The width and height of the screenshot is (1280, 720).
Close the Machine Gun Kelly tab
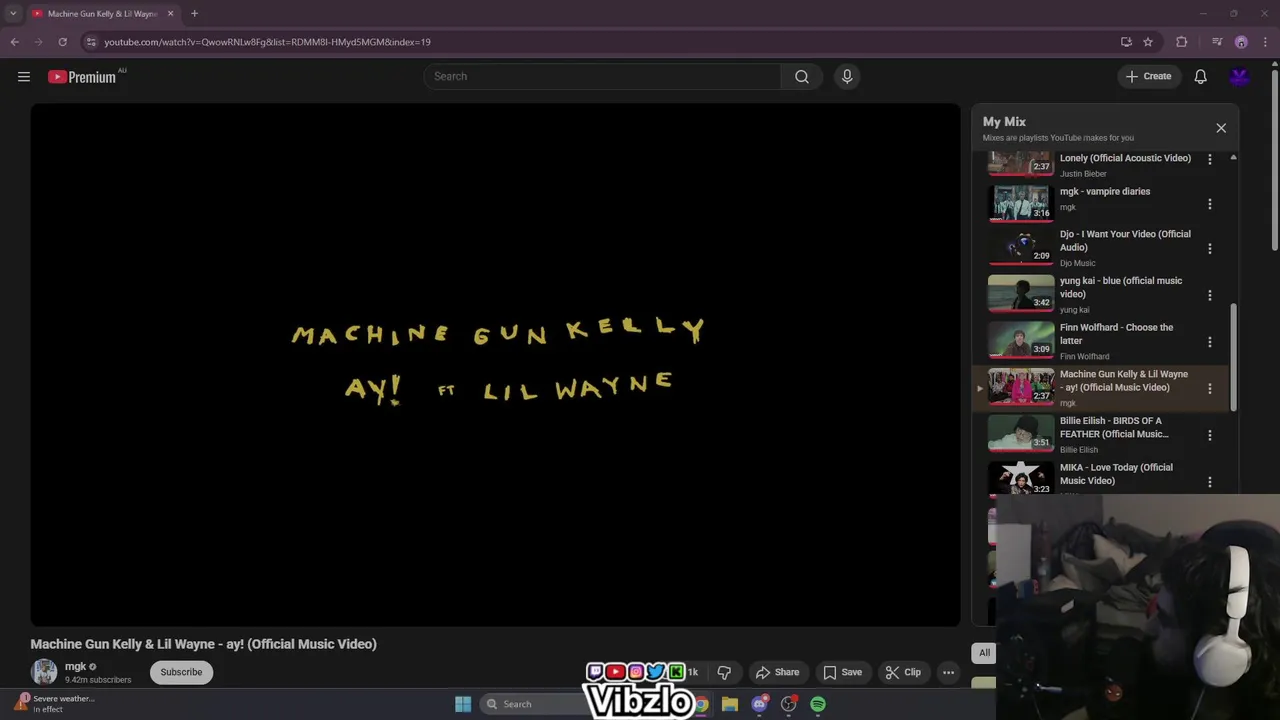tap(170, 13)
